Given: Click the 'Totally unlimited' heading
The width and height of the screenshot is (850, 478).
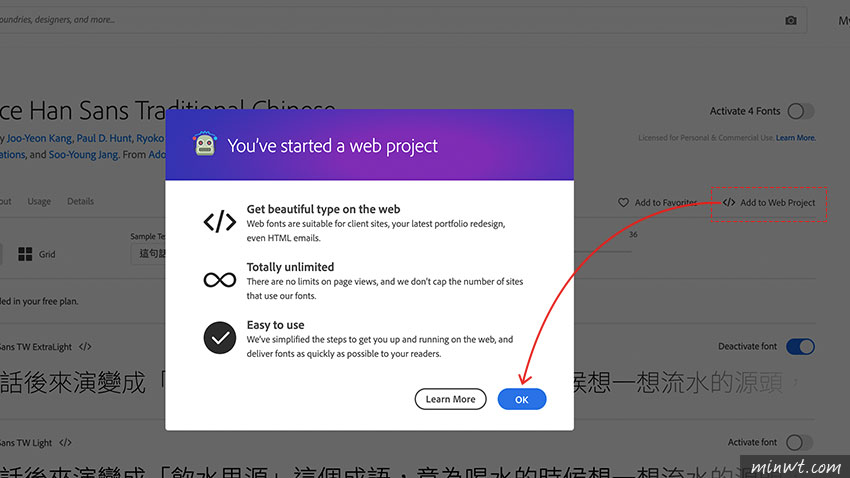Looking at the screenshot, I should tap(290, 267).
